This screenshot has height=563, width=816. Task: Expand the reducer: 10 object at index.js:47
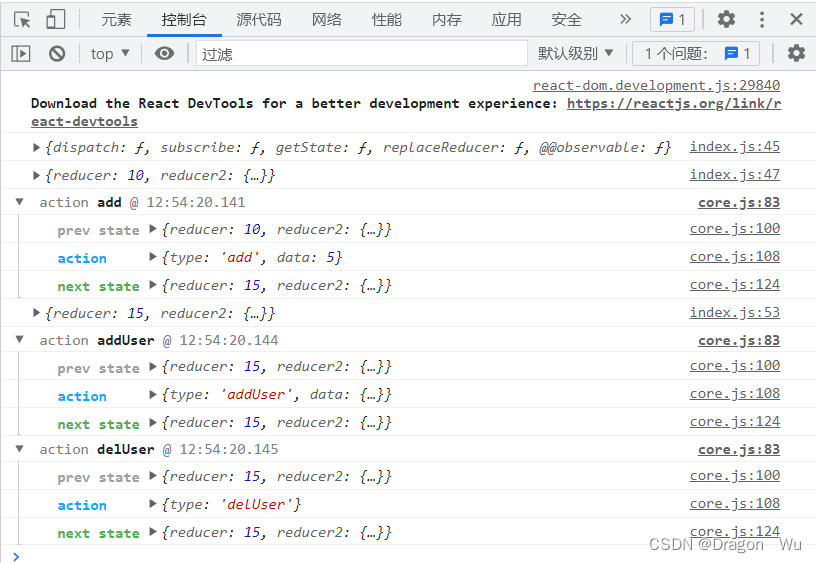(36, 176)
